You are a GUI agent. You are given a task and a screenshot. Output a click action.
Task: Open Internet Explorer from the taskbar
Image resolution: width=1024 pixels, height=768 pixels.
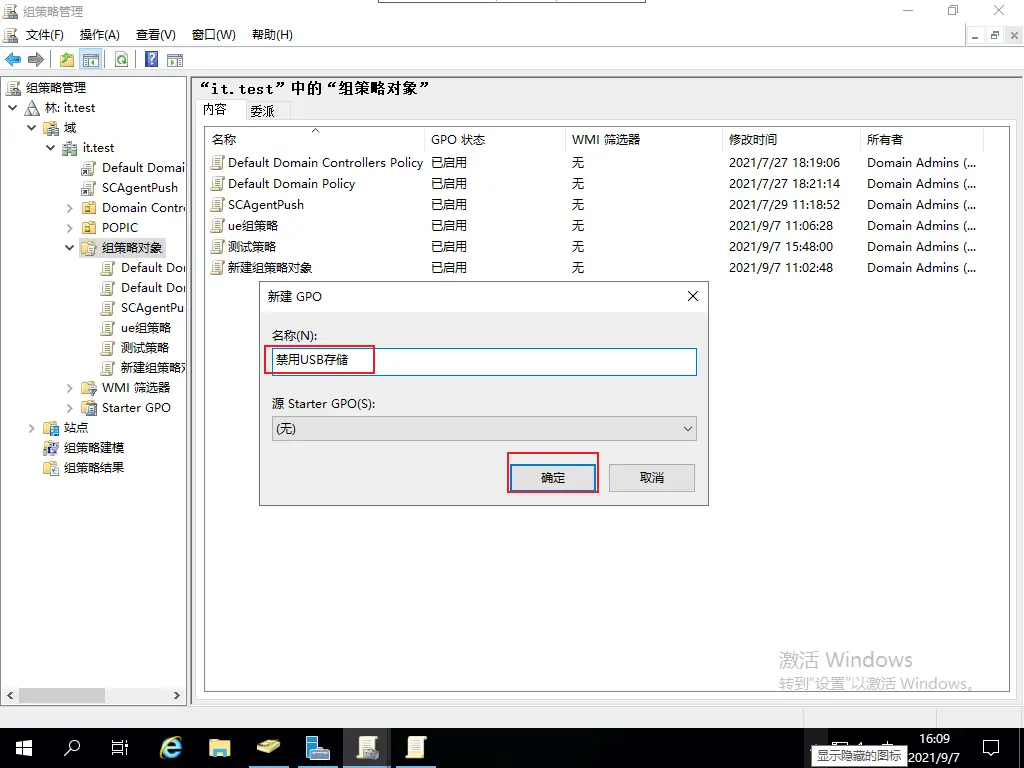(171, 747)
